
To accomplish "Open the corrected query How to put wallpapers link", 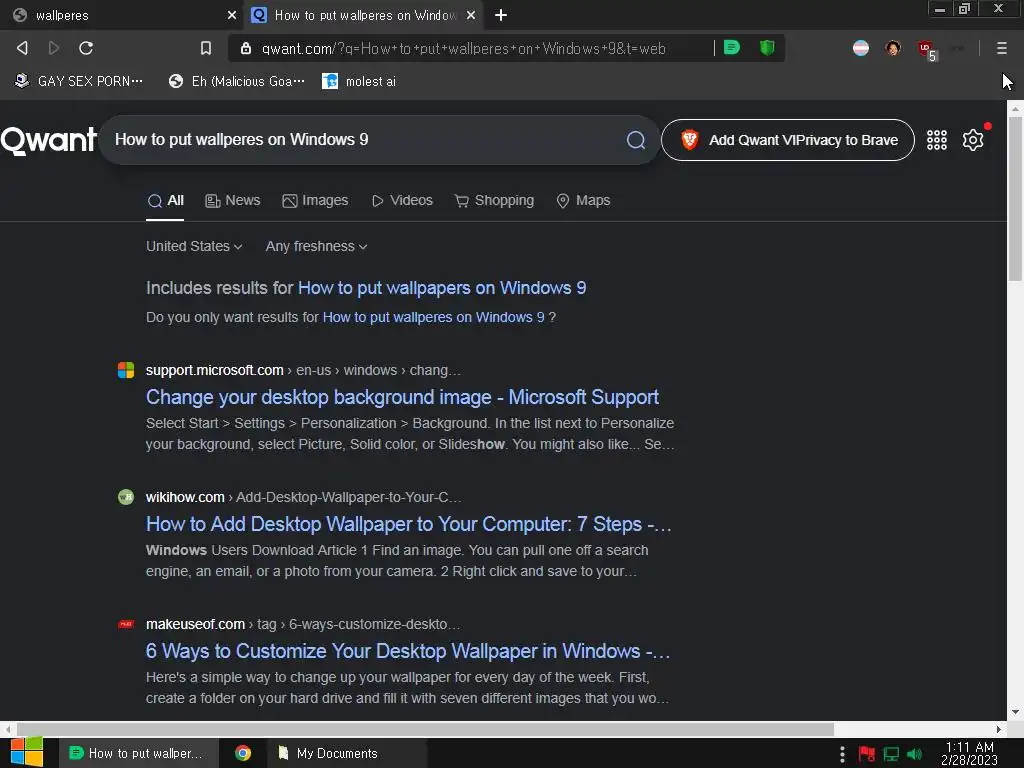I will click(x=441, y=288).
